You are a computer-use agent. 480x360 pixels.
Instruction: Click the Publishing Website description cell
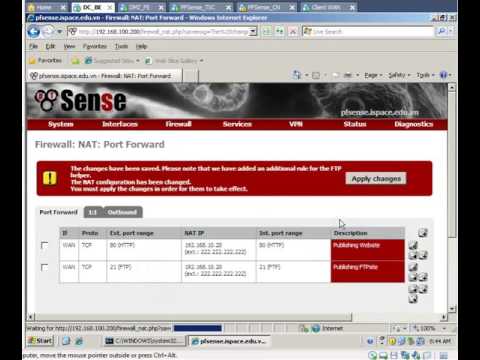(x=368, y=250)
